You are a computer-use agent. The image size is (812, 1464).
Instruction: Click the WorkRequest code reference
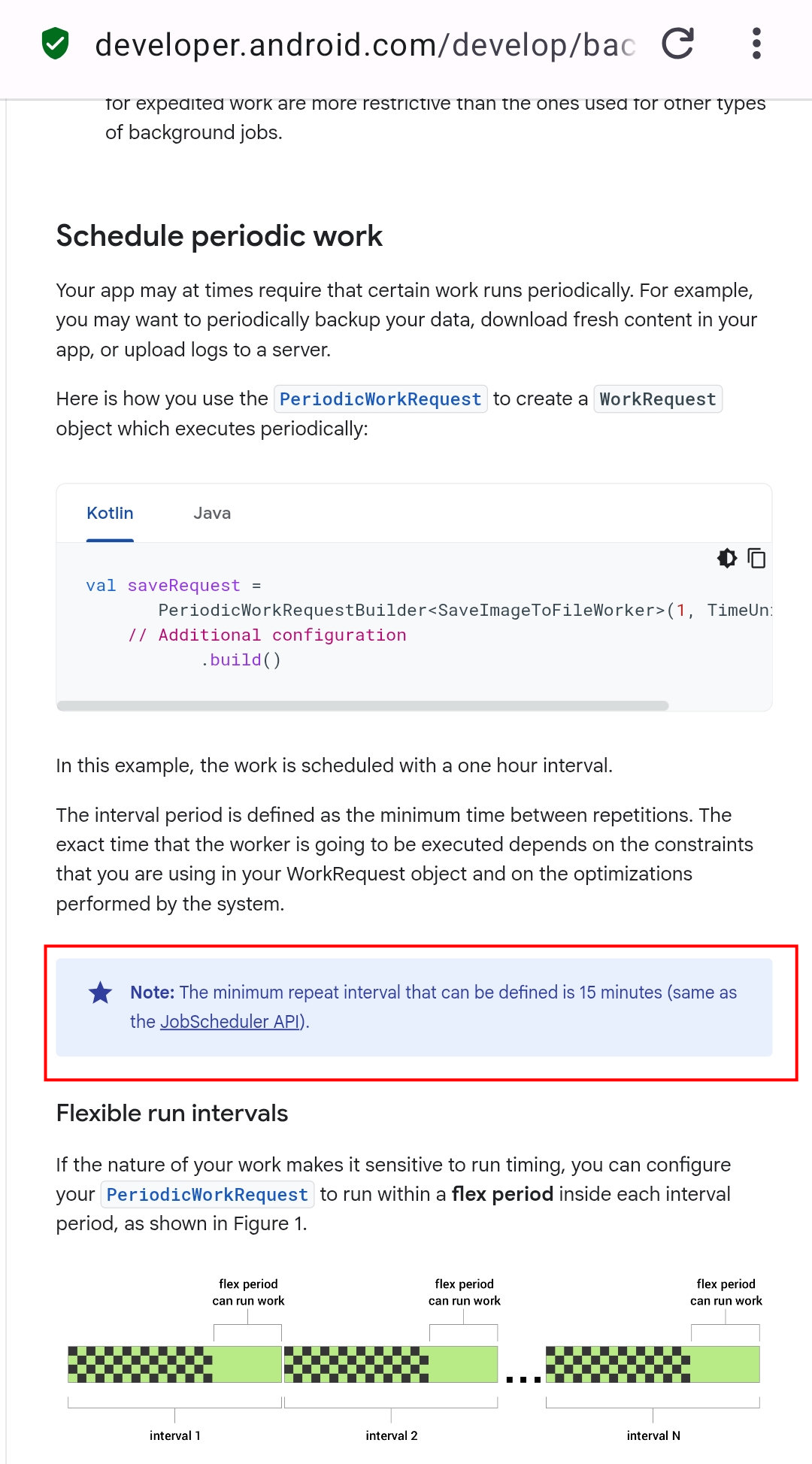point(658,399)
